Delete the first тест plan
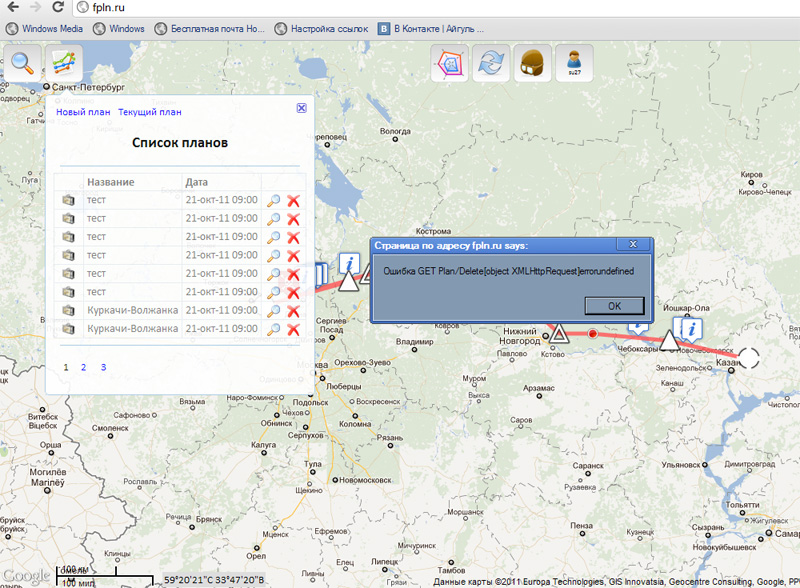Image resolution: width=800 pixels, height=588 pixels. click(293, 200)
